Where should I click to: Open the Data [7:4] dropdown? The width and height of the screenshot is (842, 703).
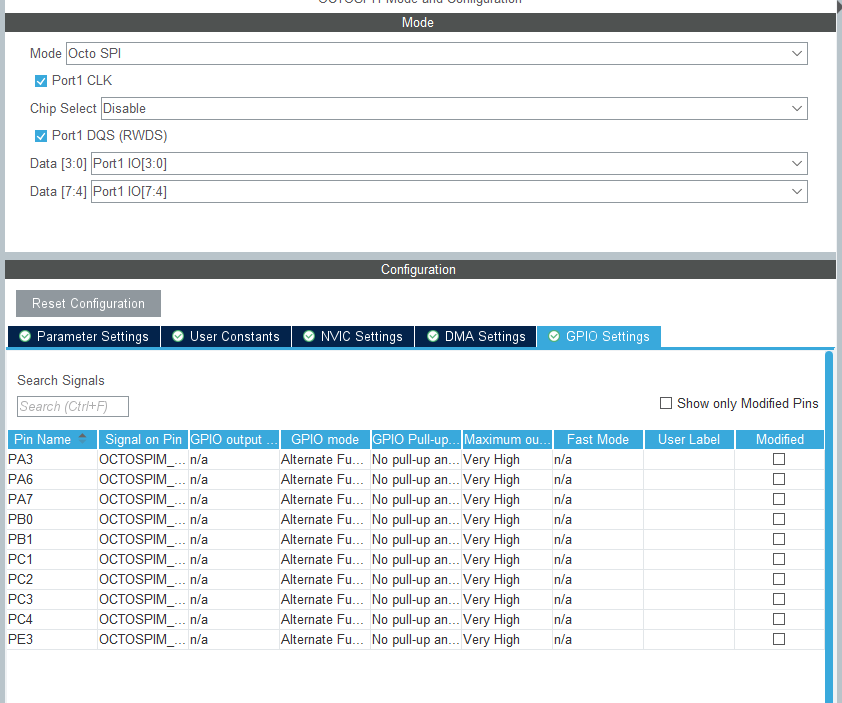coord(449,192)
